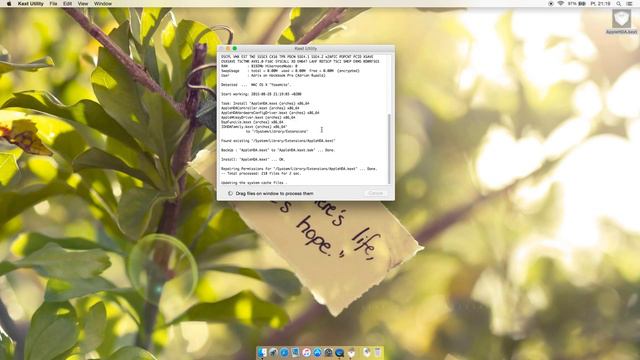The image size is (640, 360).
Task: Click the 'IOHDAFamily.kext' log line
Action: coord(254,127)
